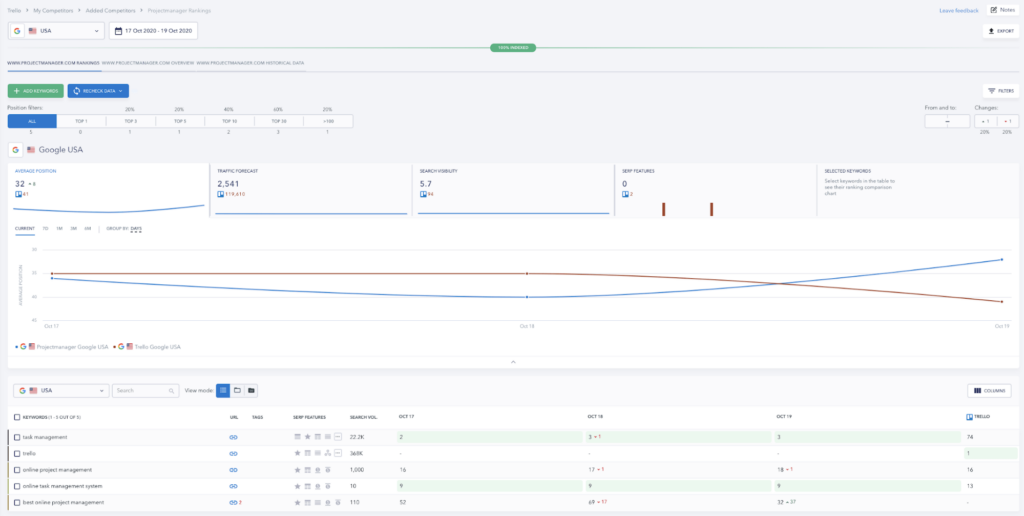Viewport: 1024px width, 516px height.
Task: Open the USA dropdown above the keywords table
Action: pyautogui.click(x=61, y=391)
